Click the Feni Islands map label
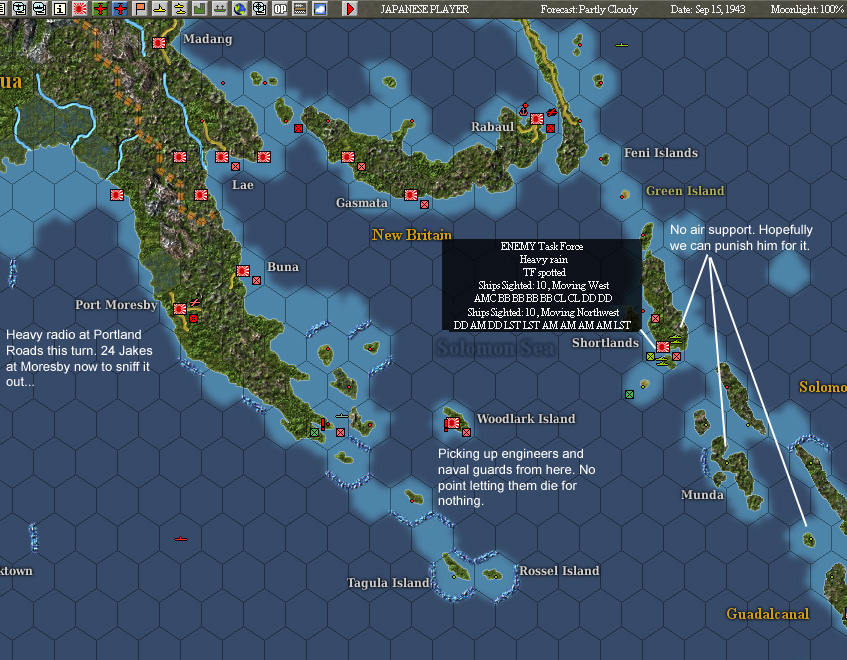847x660 pixels. coord(661,153)
